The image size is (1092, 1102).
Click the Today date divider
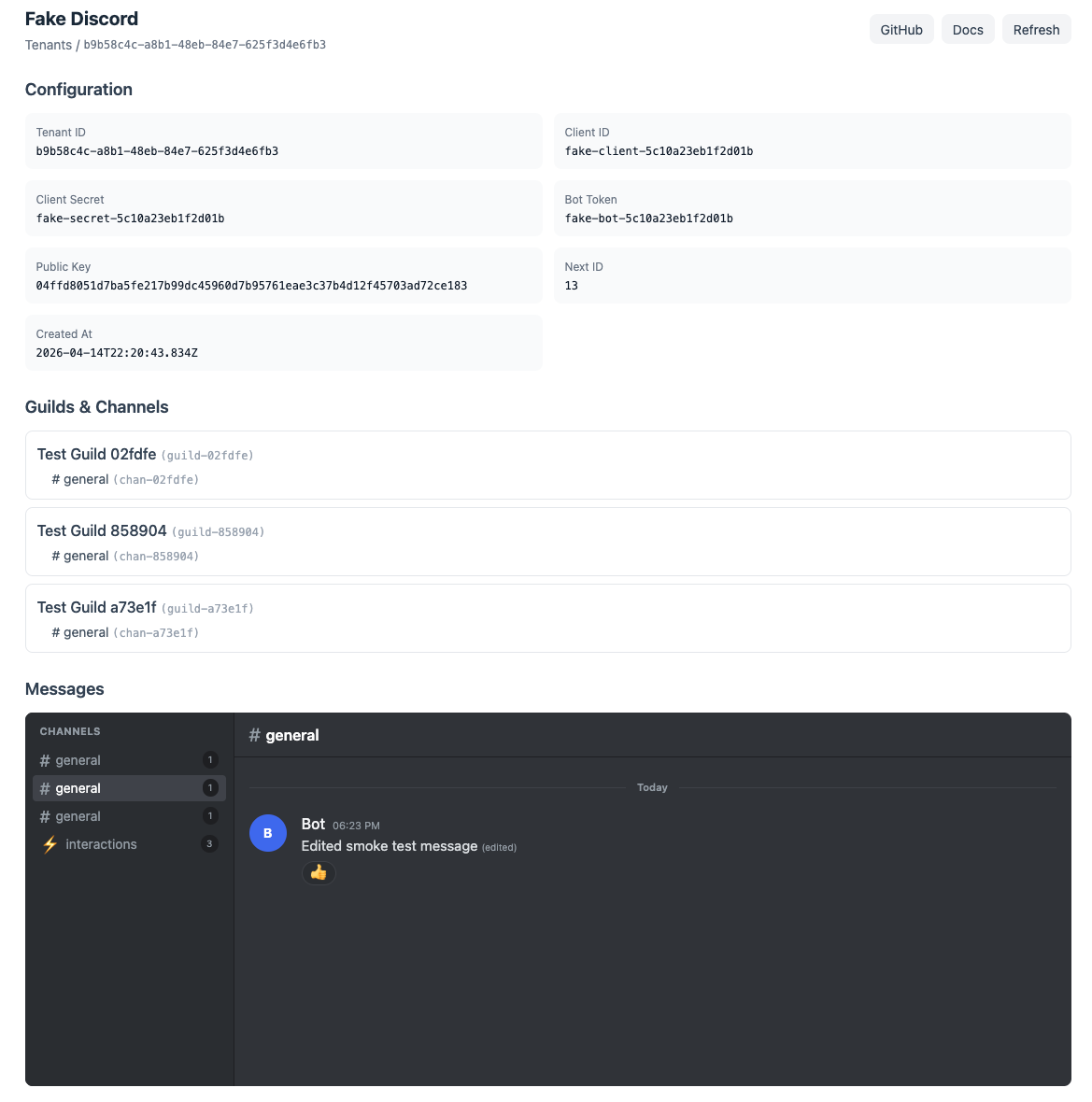point(652,787)
